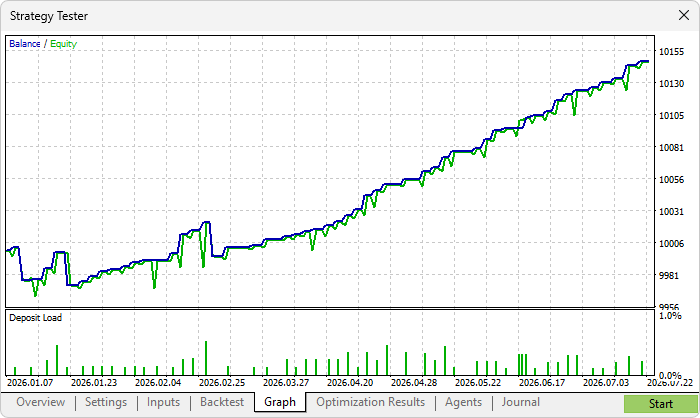Viewport: 700px width, 418px height.
Task: Click the 2026.02.25 date label
Action: tap(222, 383)
